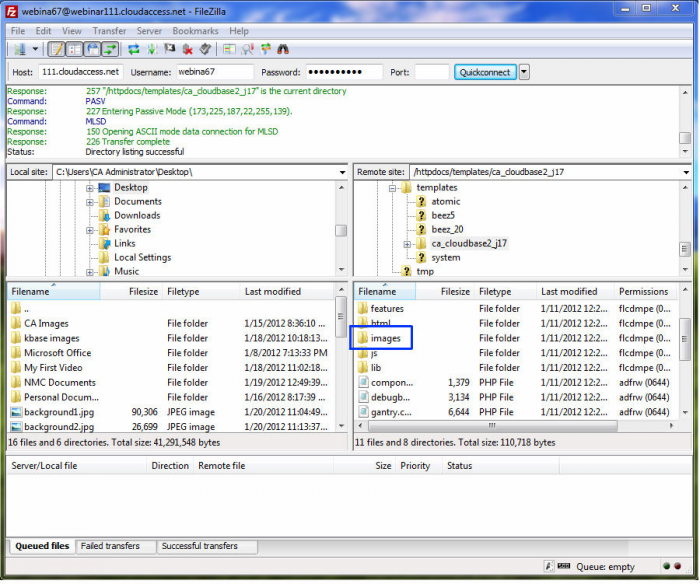Select the images folder in remote list

click(386, 339)
